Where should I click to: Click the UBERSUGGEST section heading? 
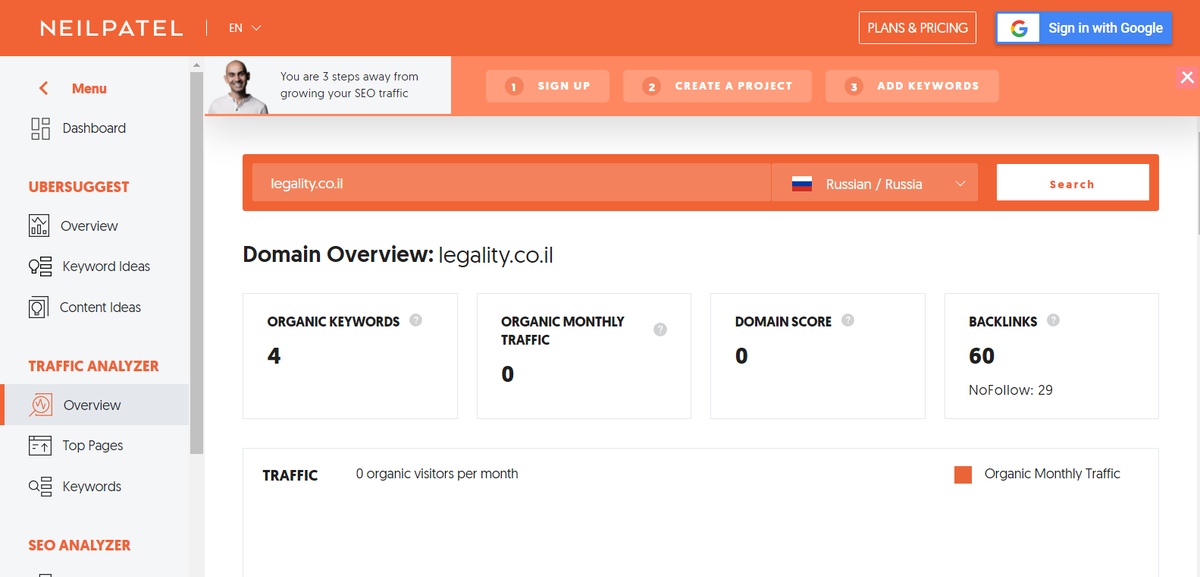[x=79, y=187]
